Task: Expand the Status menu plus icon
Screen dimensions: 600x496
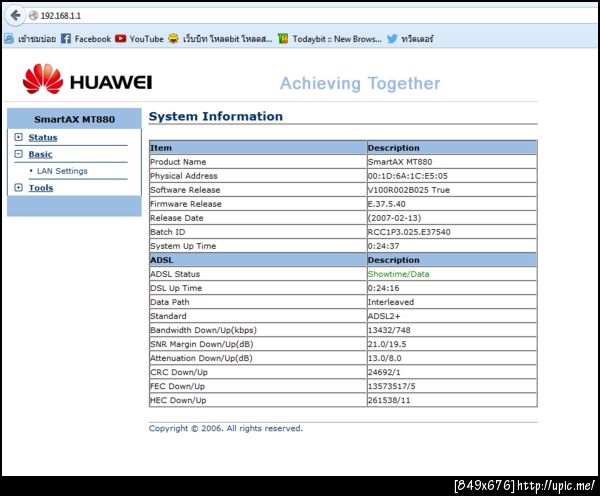Action: (x=18, y=137)
